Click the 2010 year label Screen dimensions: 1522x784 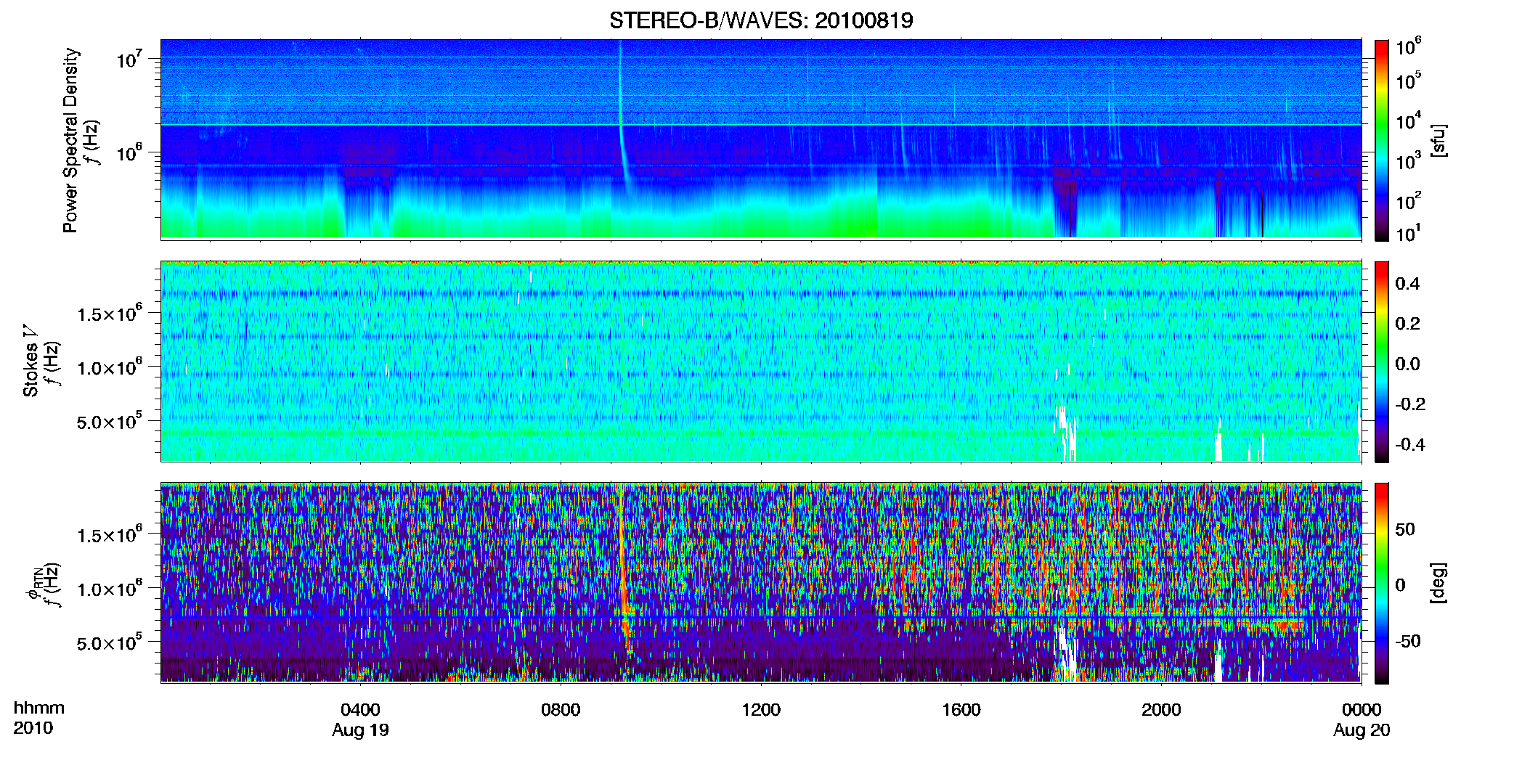[x=33, y=728]
